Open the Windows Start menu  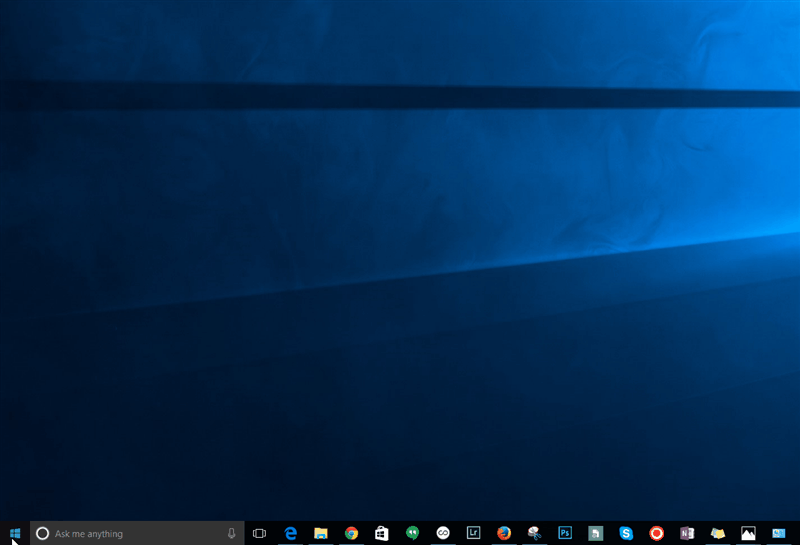pyautogui.click(x=15, y=533)
